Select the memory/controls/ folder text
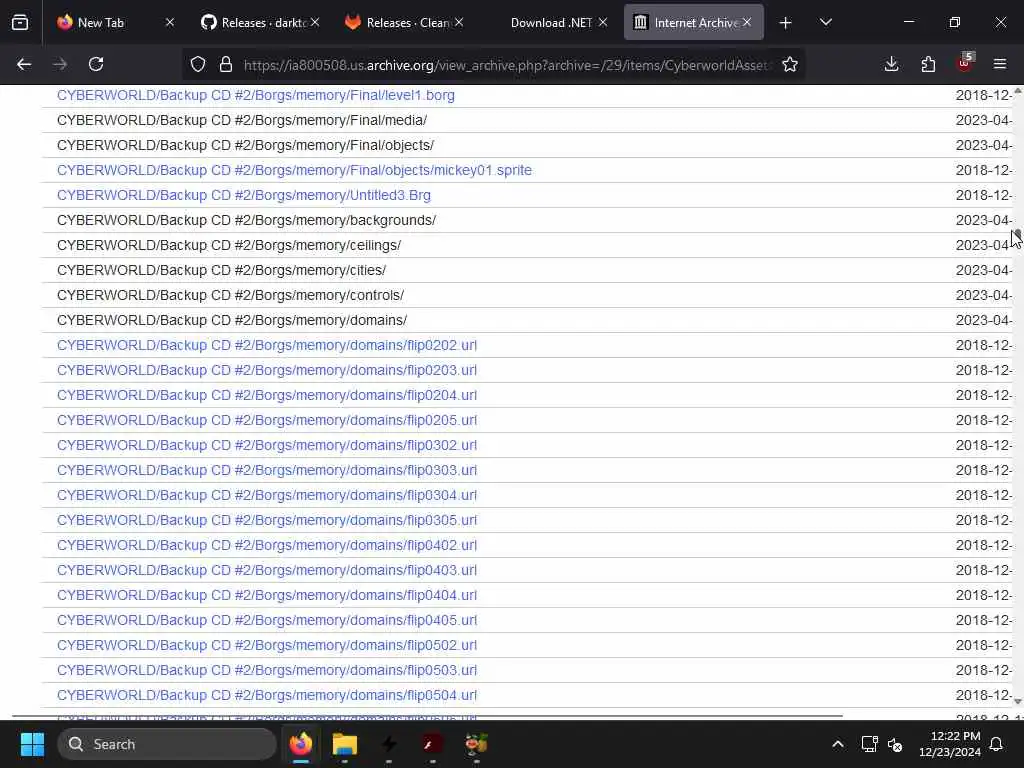This screenshot has height=768, width=1024. (x=230, y=295)
